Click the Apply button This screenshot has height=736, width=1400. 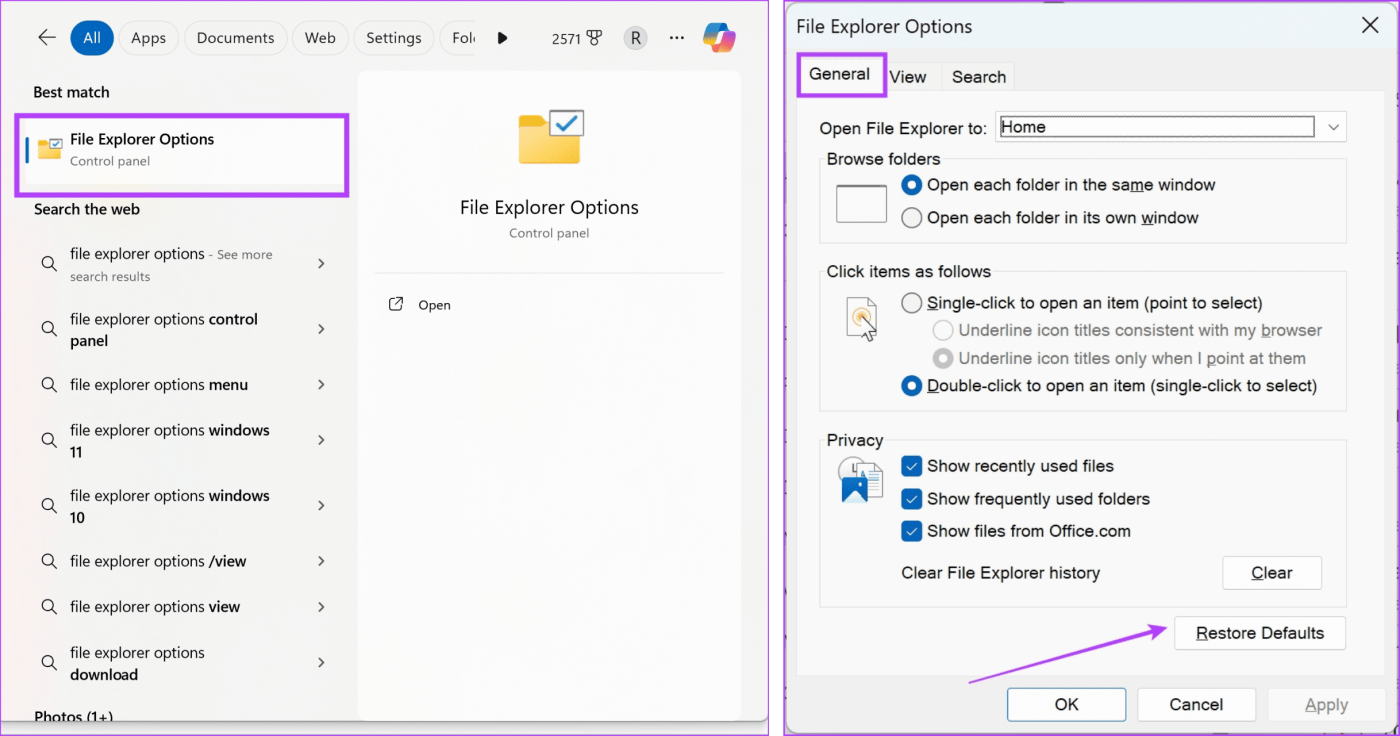(1327, 705)
